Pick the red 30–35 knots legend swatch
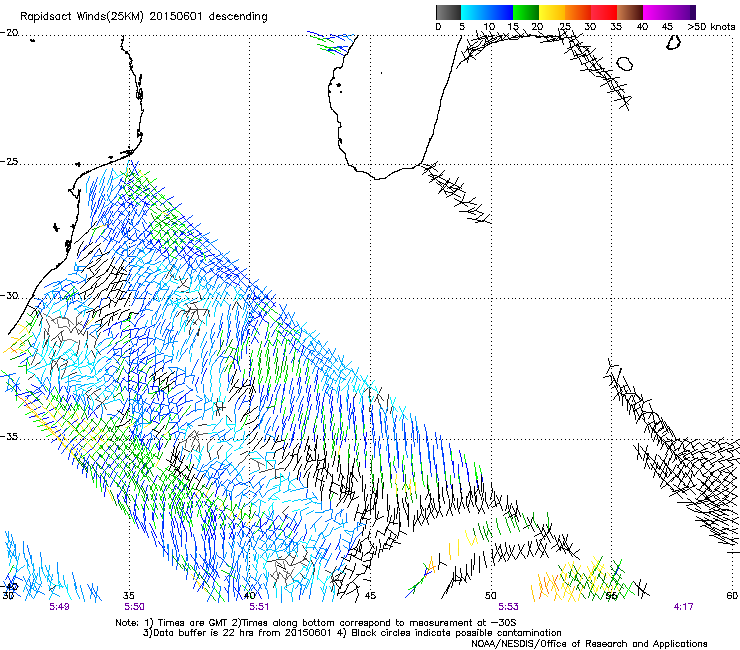The height and width of the screenshot is (650, 740). 604,12
